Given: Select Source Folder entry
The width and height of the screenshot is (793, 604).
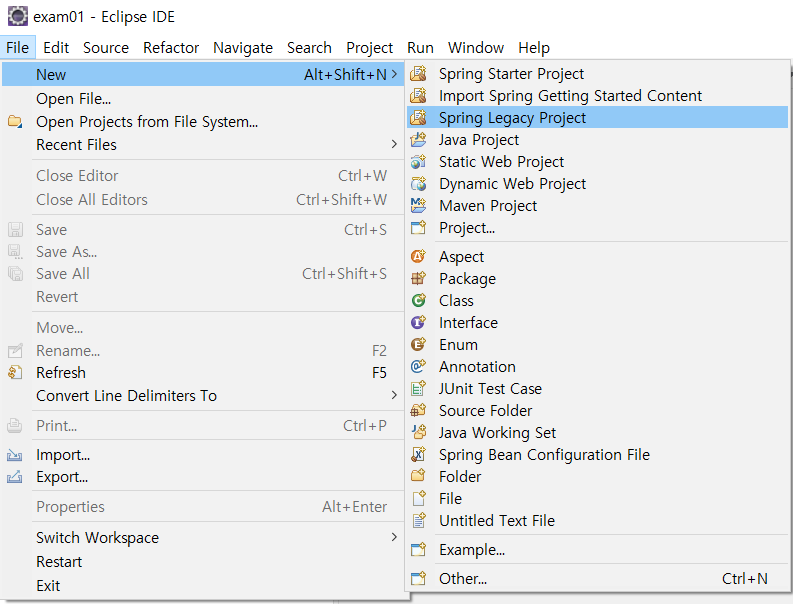Looking at the screenshot, I should [597, 410].
